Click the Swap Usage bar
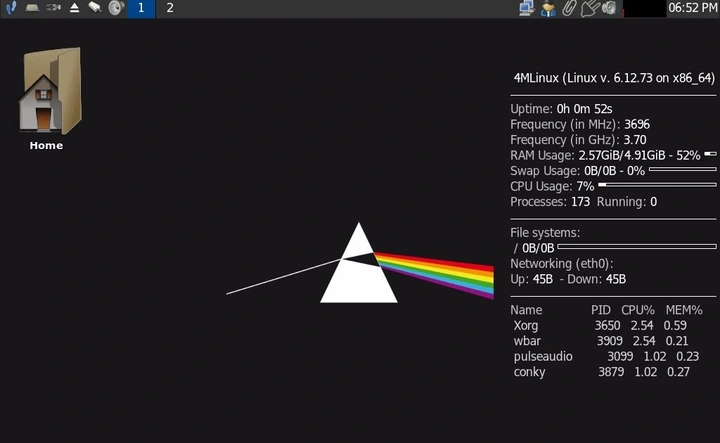Screen dimensions: 720x443 click(x=682, y=170)
